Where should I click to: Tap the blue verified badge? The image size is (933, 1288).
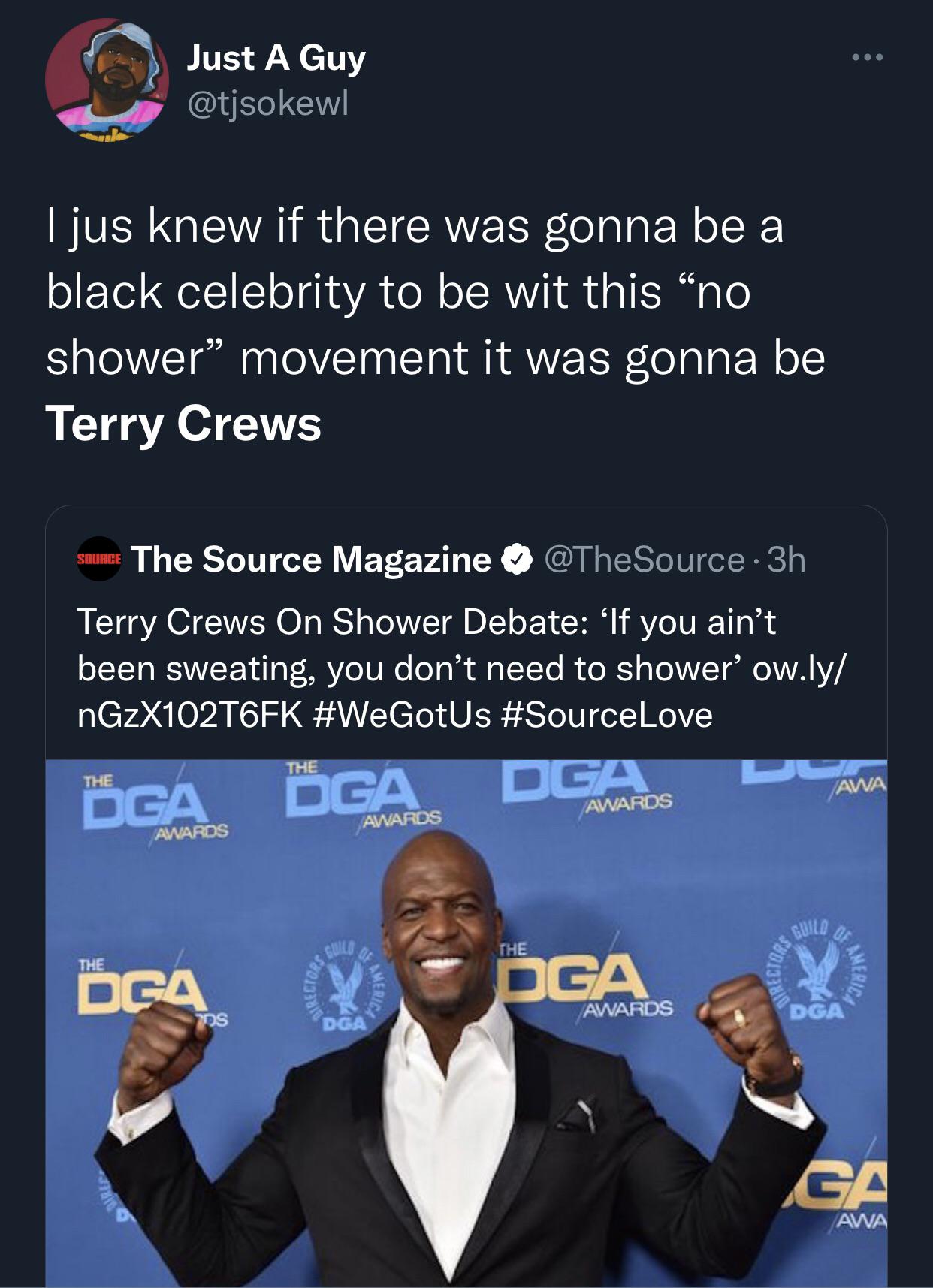pyautogui.click(x=517, y=560)
